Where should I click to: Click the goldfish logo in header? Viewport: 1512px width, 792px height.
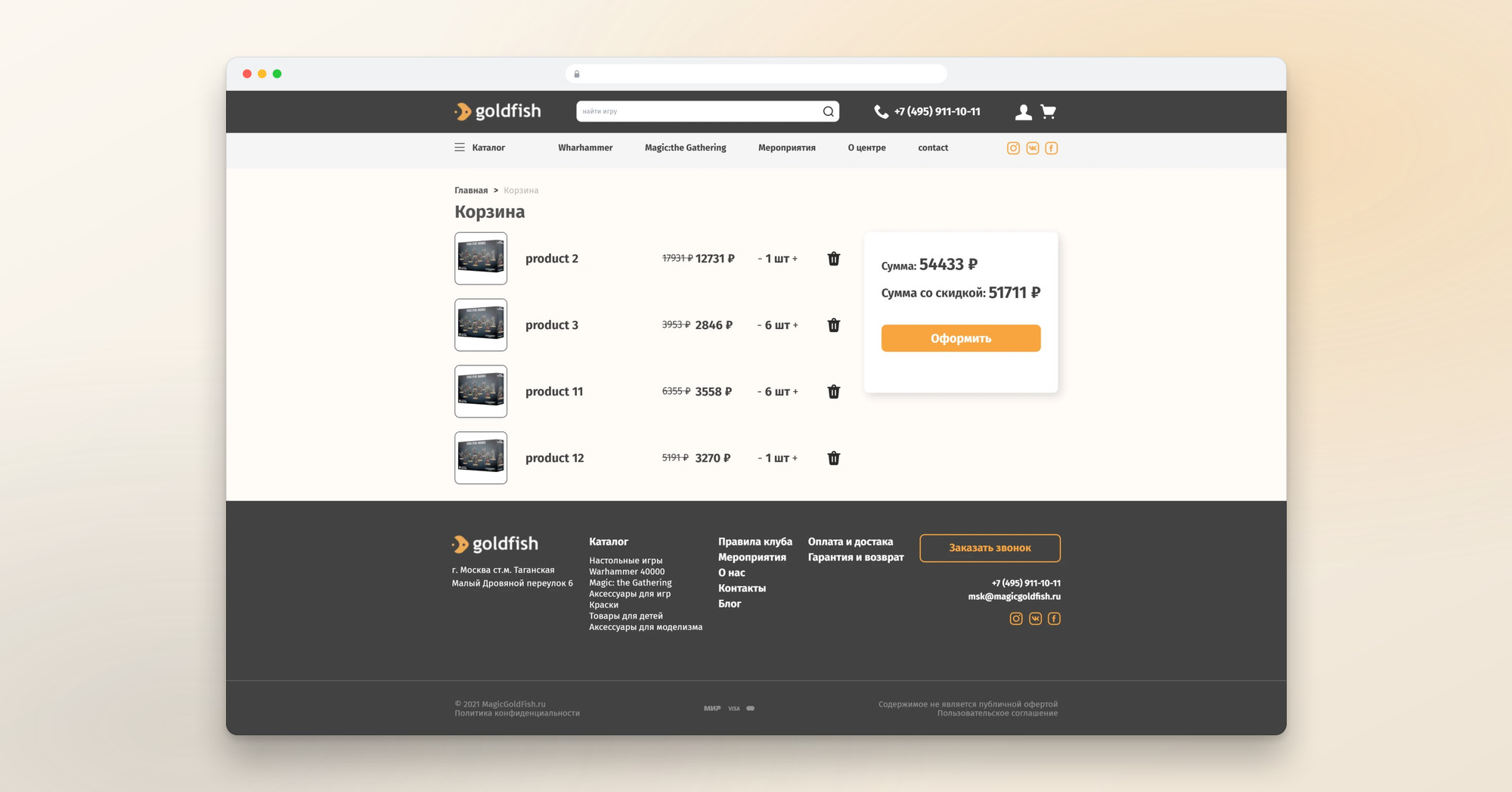(497, 112)
